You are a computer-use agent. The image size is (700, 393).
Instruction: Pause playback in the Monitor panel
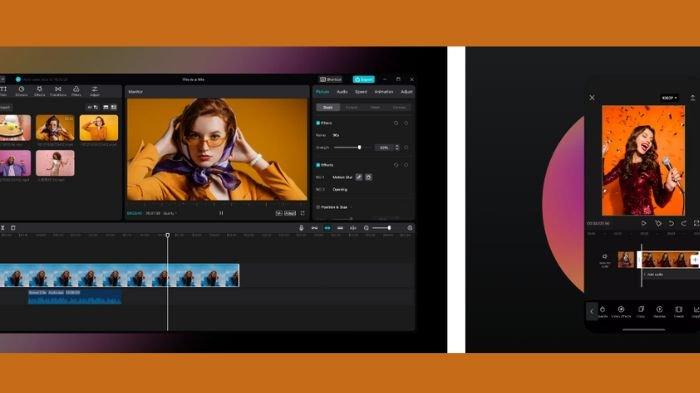(221, 213)
